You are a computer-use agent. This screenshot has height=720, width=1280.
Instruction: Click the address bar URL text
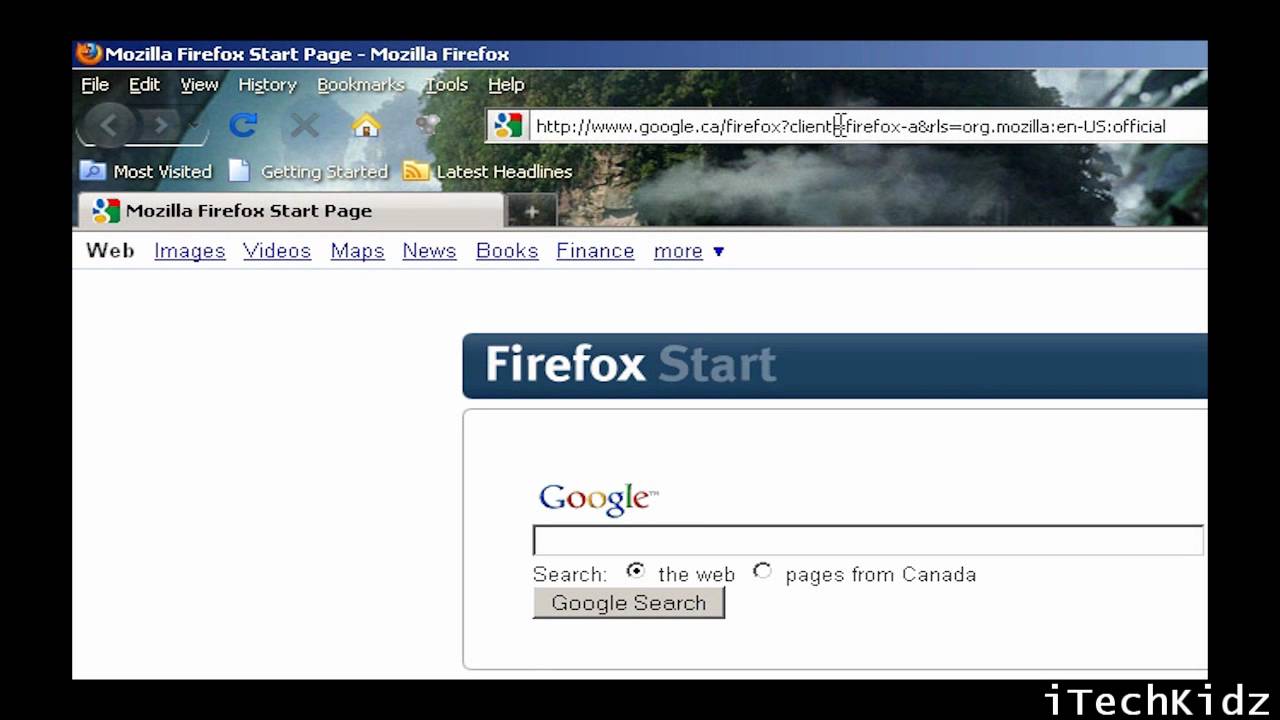851,126
